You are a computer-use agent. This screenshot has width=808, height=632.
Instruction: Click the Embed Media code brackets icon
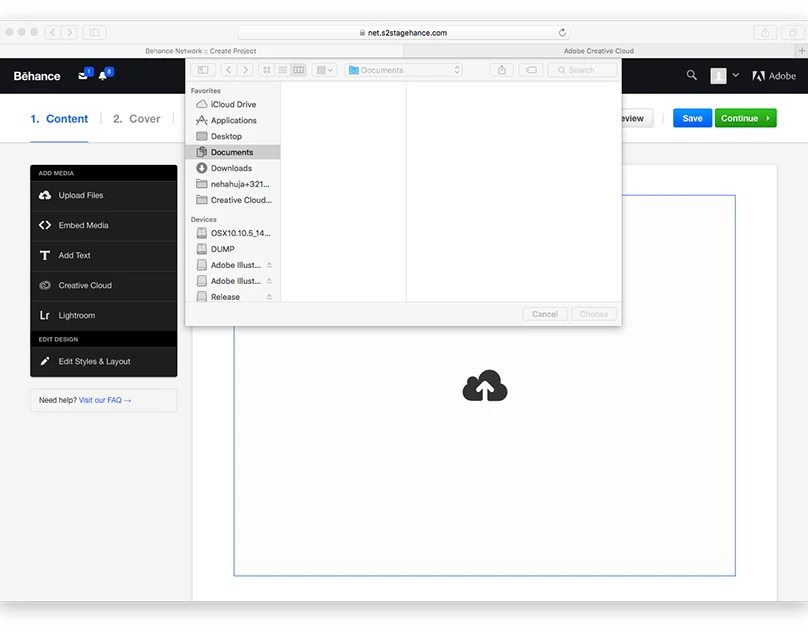pos(45,226)
